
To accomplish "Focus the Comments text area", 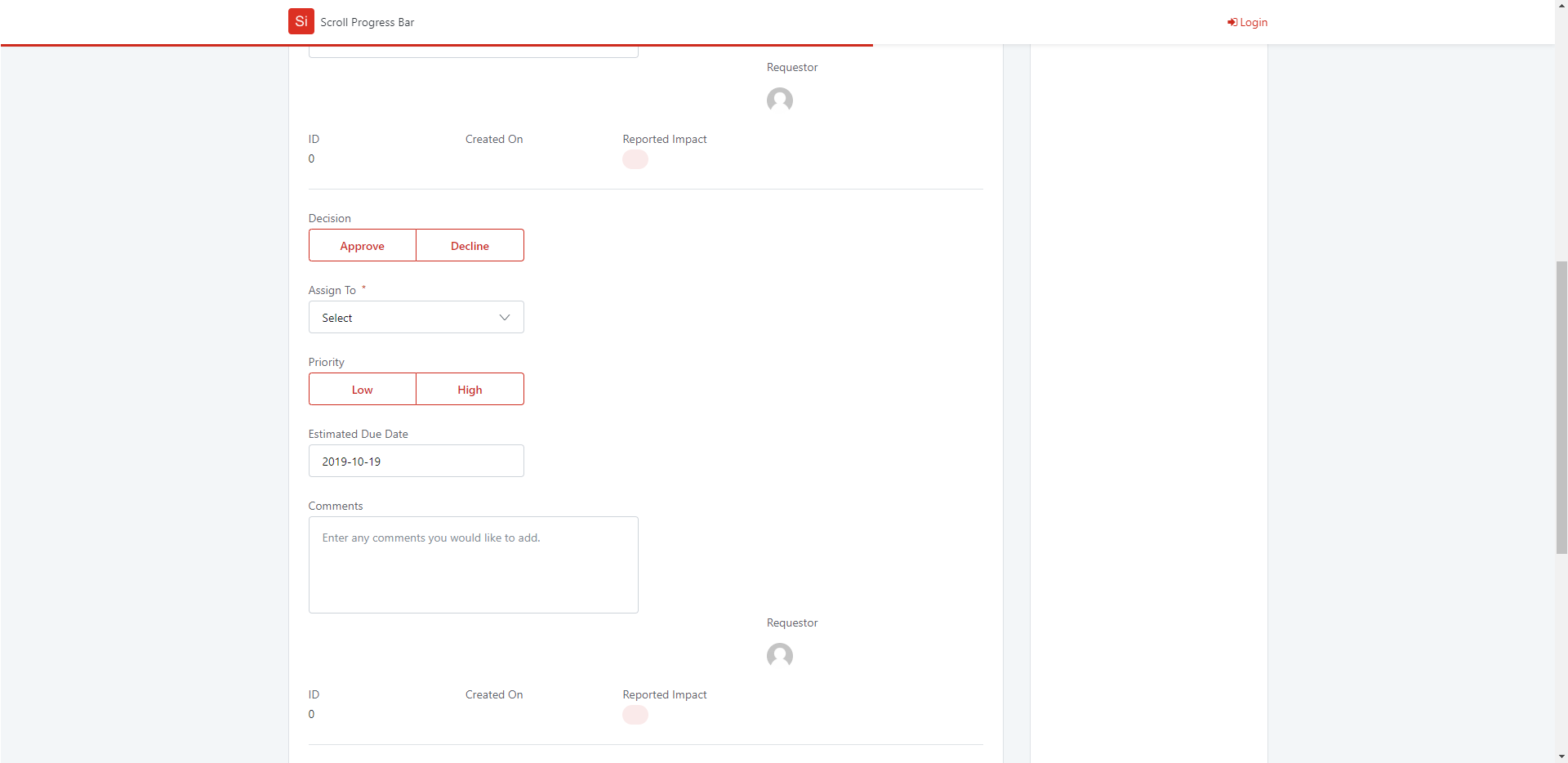I will pos(474,564).
